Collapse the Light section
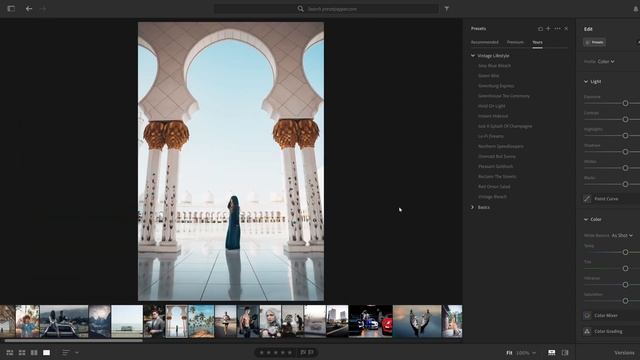The image size is (640, 360). pos(586,82)
